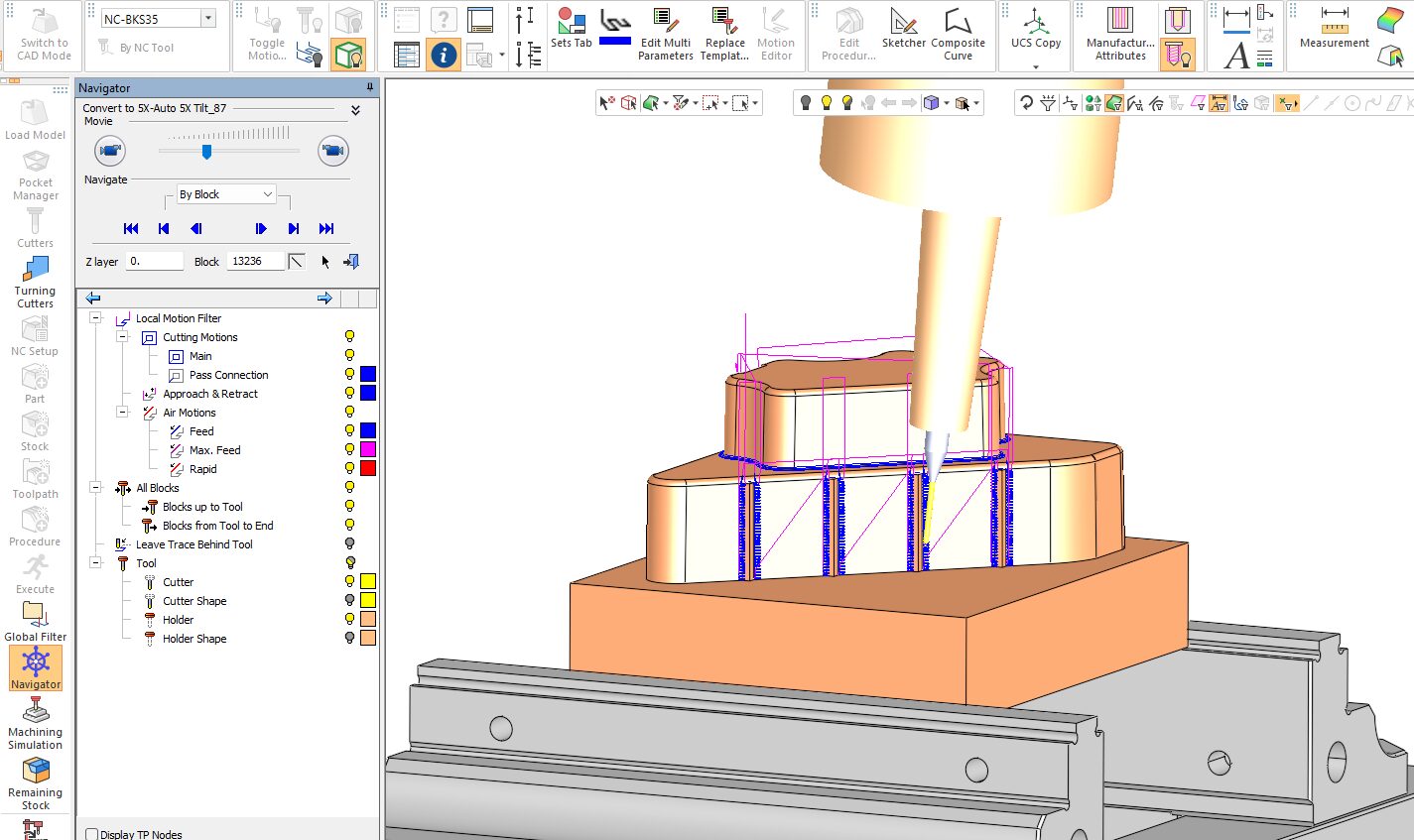Open Edit Multi Parameters
Viewport: 1414px width, 840px height.
[665, 34]
